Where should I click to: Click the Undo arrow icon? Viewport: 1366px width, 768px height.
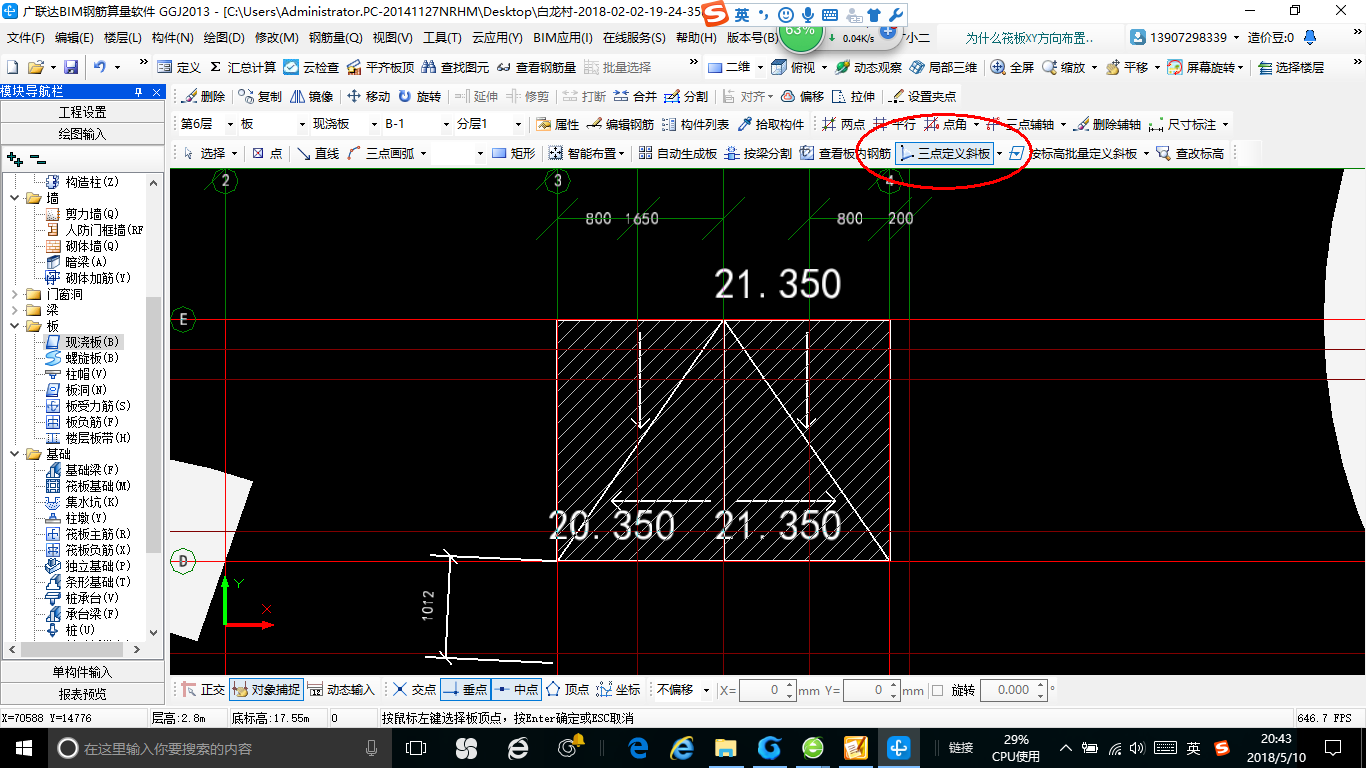(100, 67)
